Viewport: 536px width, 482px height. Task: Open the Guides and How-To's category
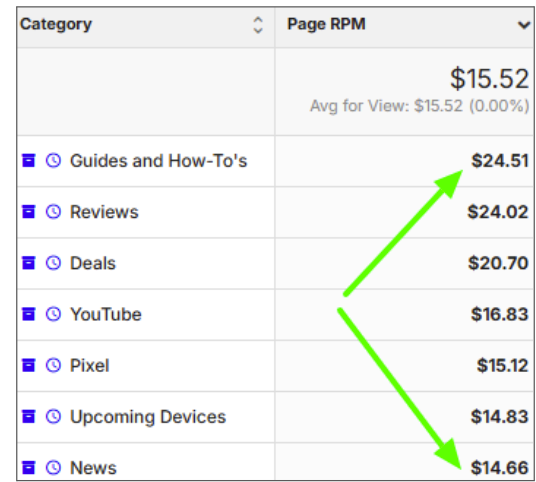(x=158, y=161)
